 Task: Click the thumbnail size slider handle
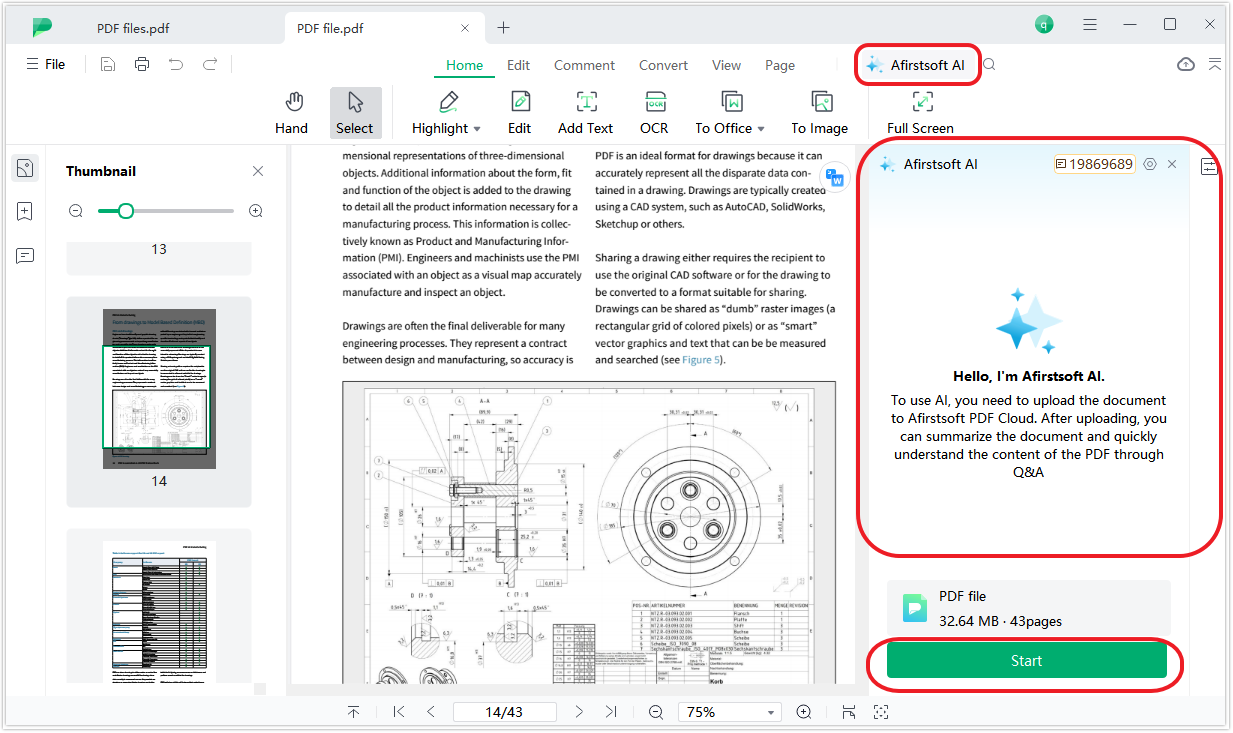pos(125,211)
